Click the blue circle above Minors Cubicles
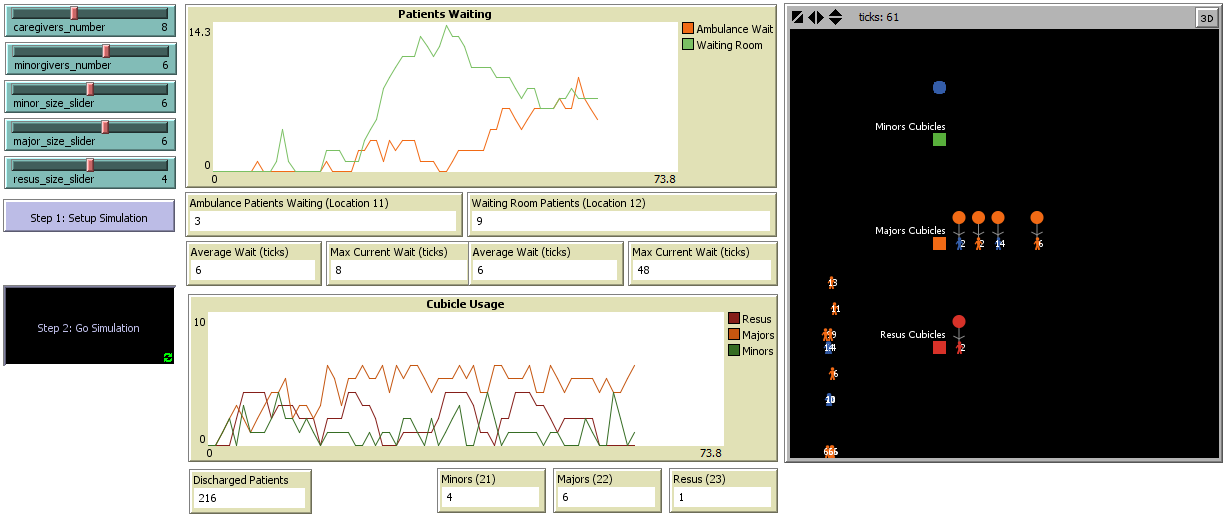 tap(939, 88)
